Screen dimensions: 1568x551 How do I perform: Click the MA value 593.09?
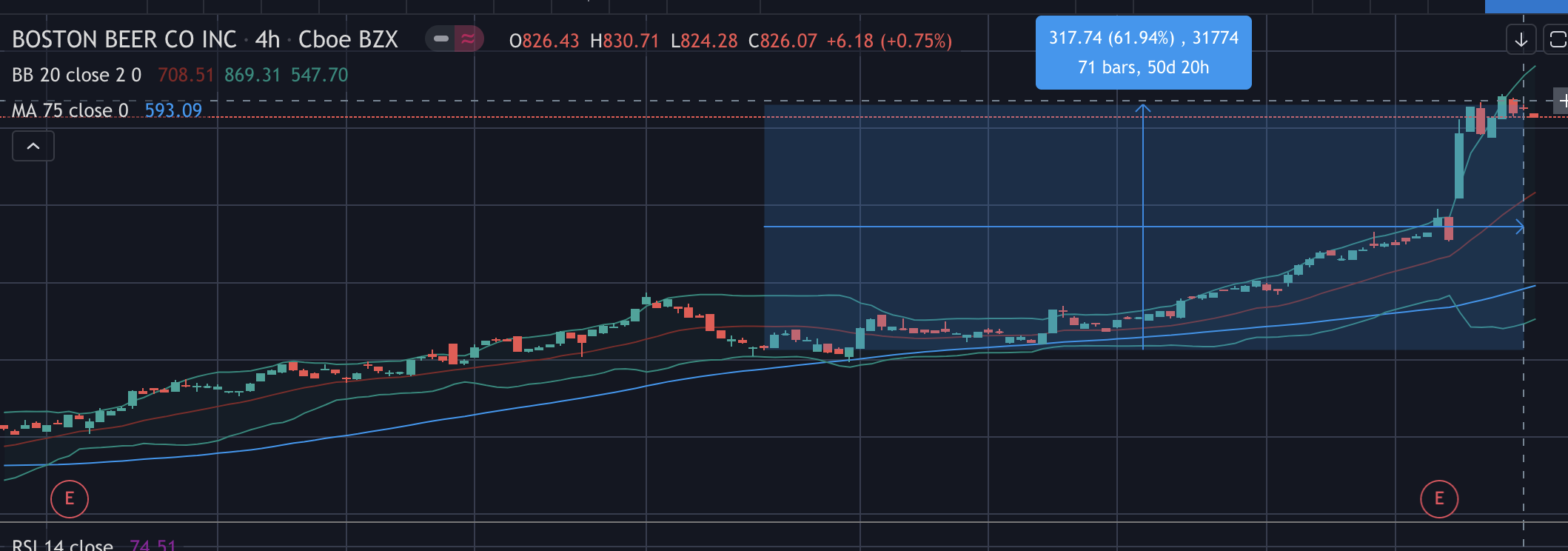[x=173, y=110]
